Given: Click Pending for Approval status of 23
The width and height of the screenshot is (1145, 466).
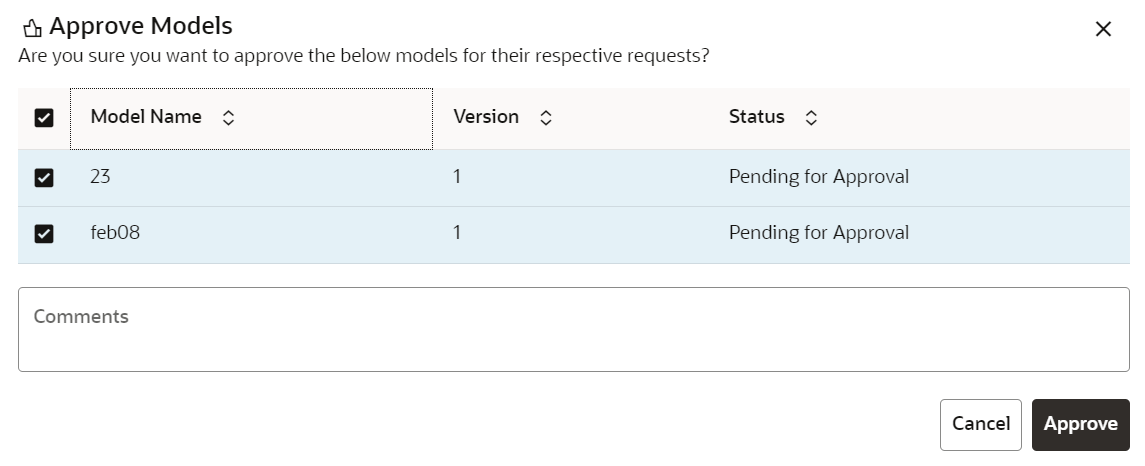Looking at the screenshot, I should (x=819, y=177).
